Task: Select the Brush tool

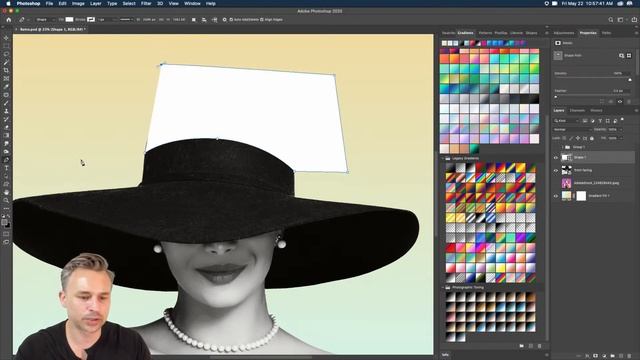Action: click(x=6, y=103)
